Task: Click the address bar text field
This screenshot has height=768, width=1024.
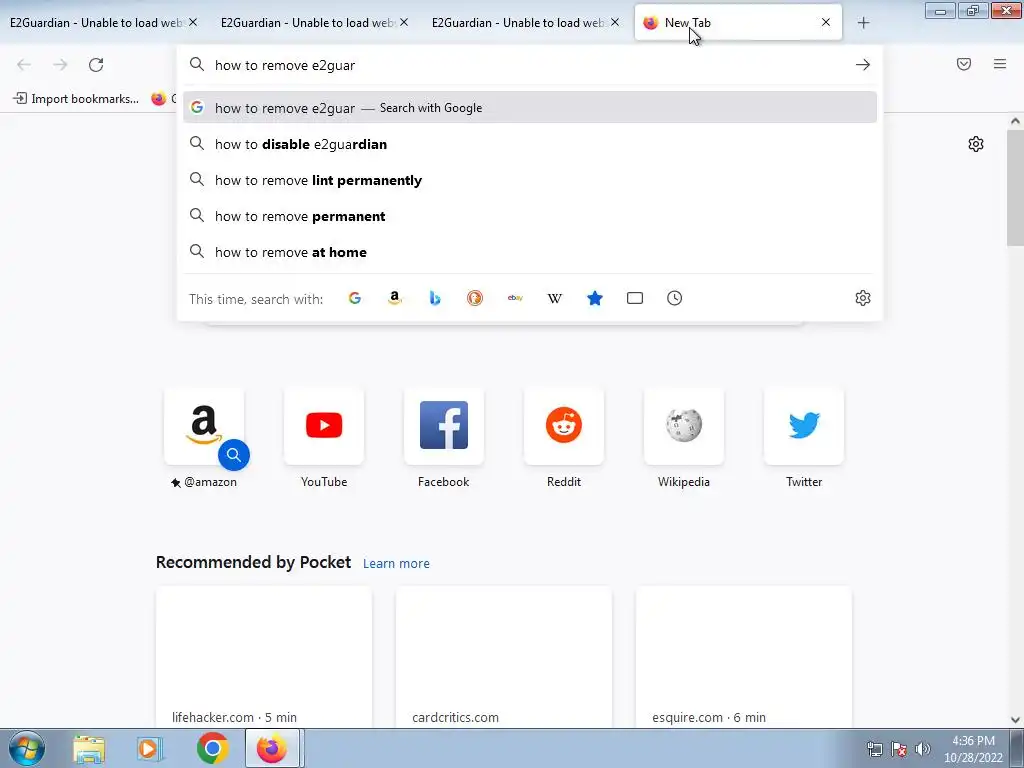Action: pos(529,65)
